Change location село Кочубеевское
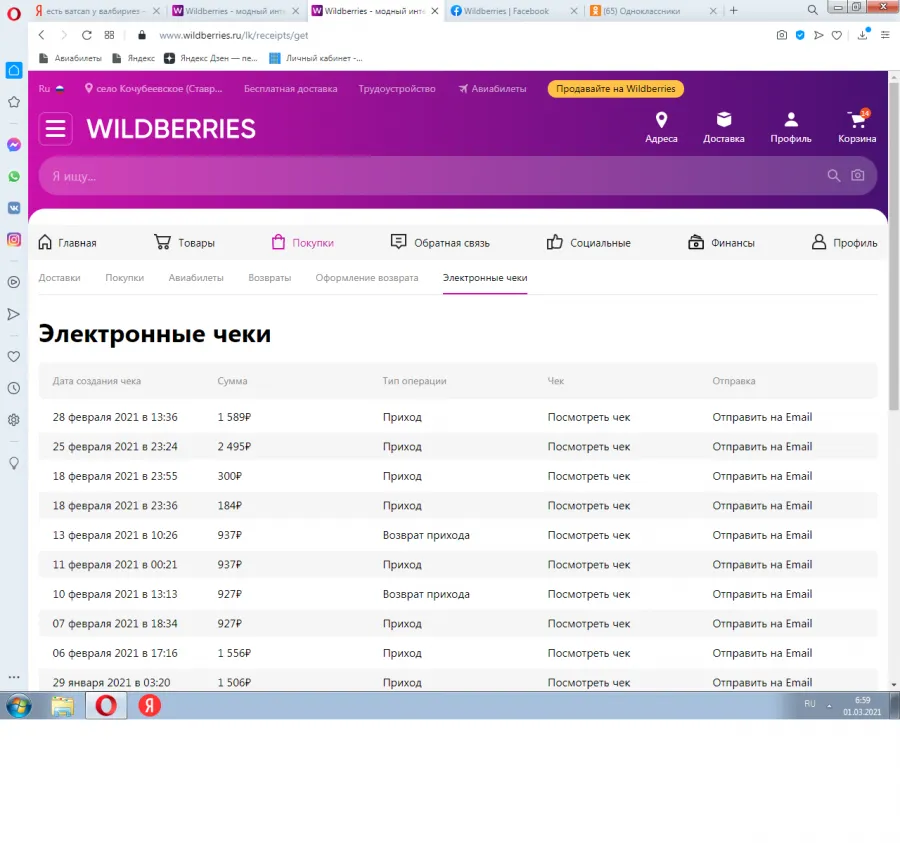900x843 pixels. 153,89
